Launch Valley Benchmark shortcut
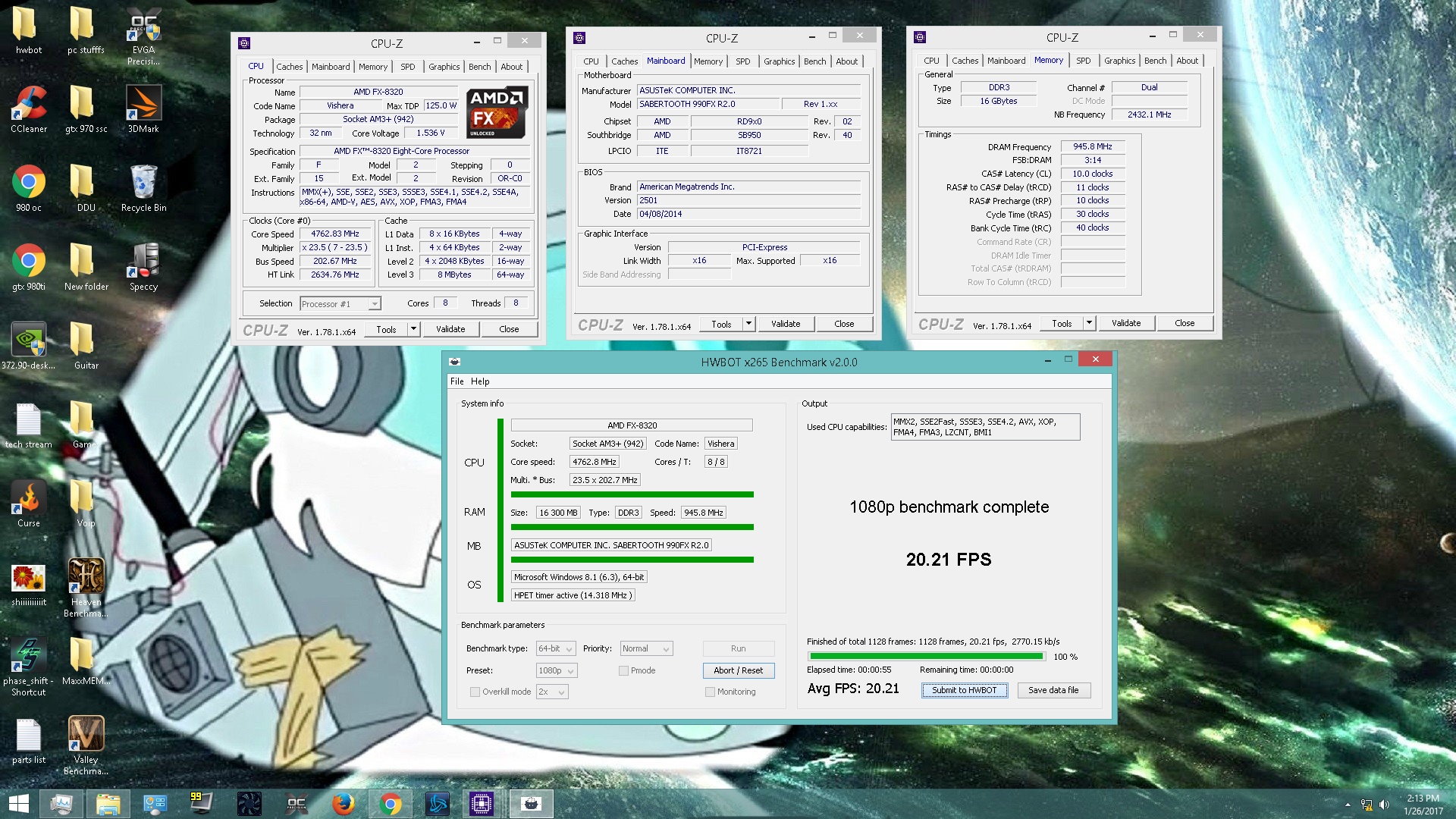Image resolution: width=1456 pixels, height=819 pixels. 86,746
